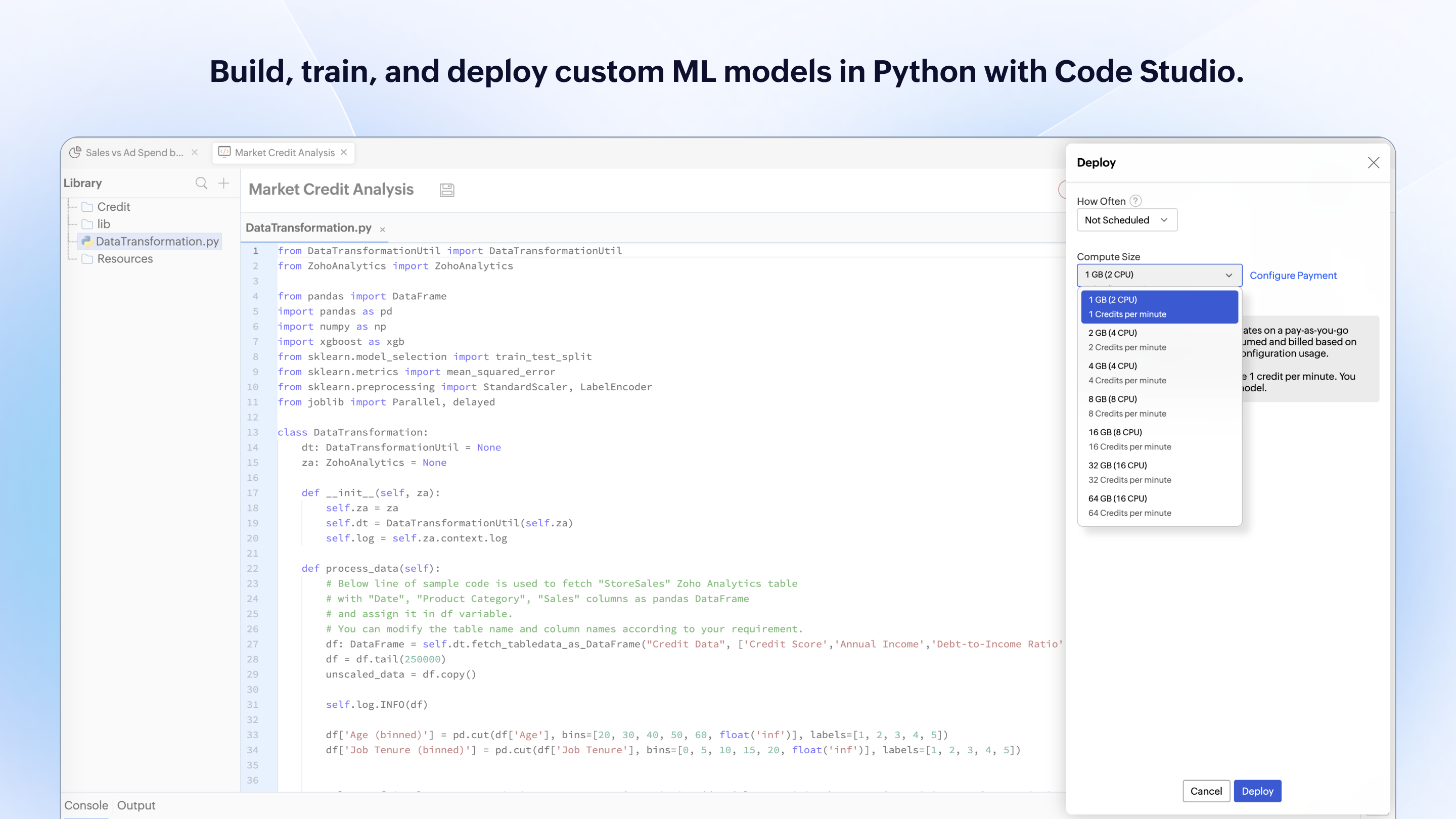The image size is (1456, 819).
Task: Open the Output tab
Action: pyautogui.click(x=136, y=805)
